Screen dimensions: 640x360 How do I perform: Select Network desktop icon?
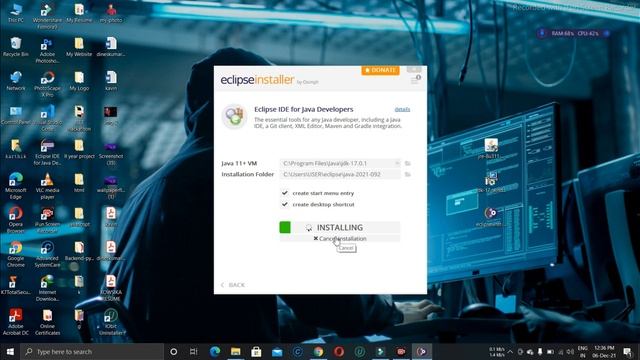[16, 80]
